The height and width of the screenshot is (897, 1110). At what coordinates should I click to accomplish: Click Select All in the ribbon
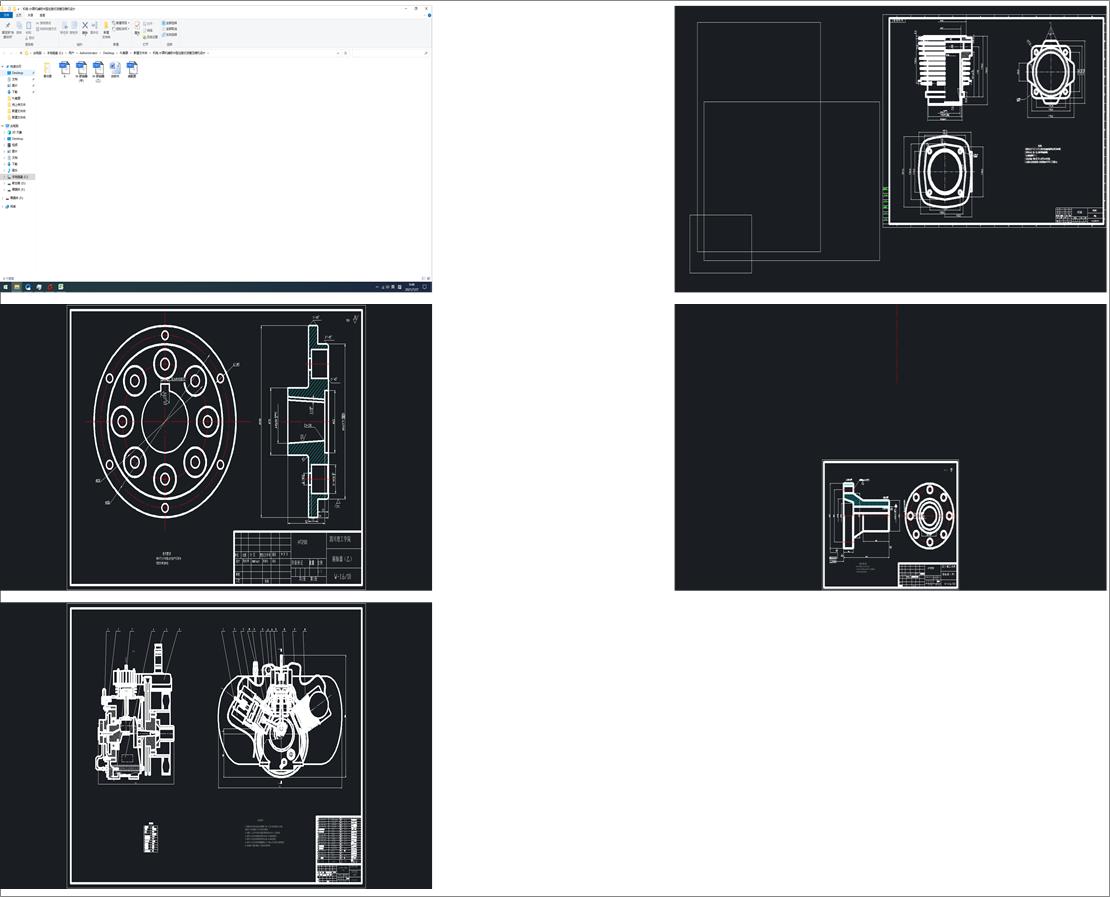pos(170,22)
